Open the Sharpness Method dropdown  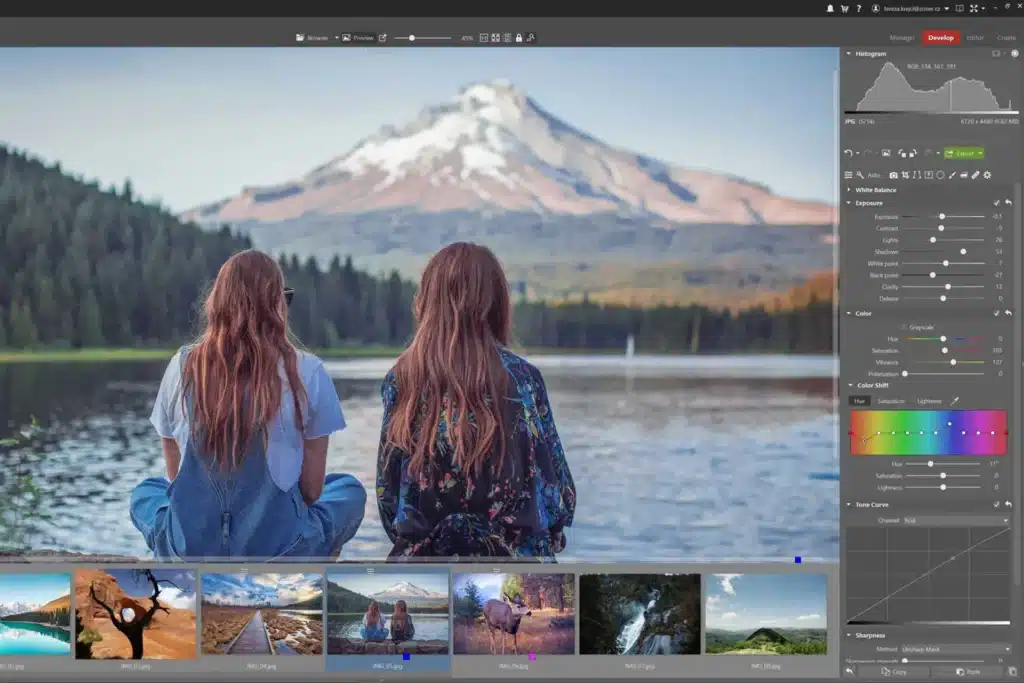pos(956,649)
